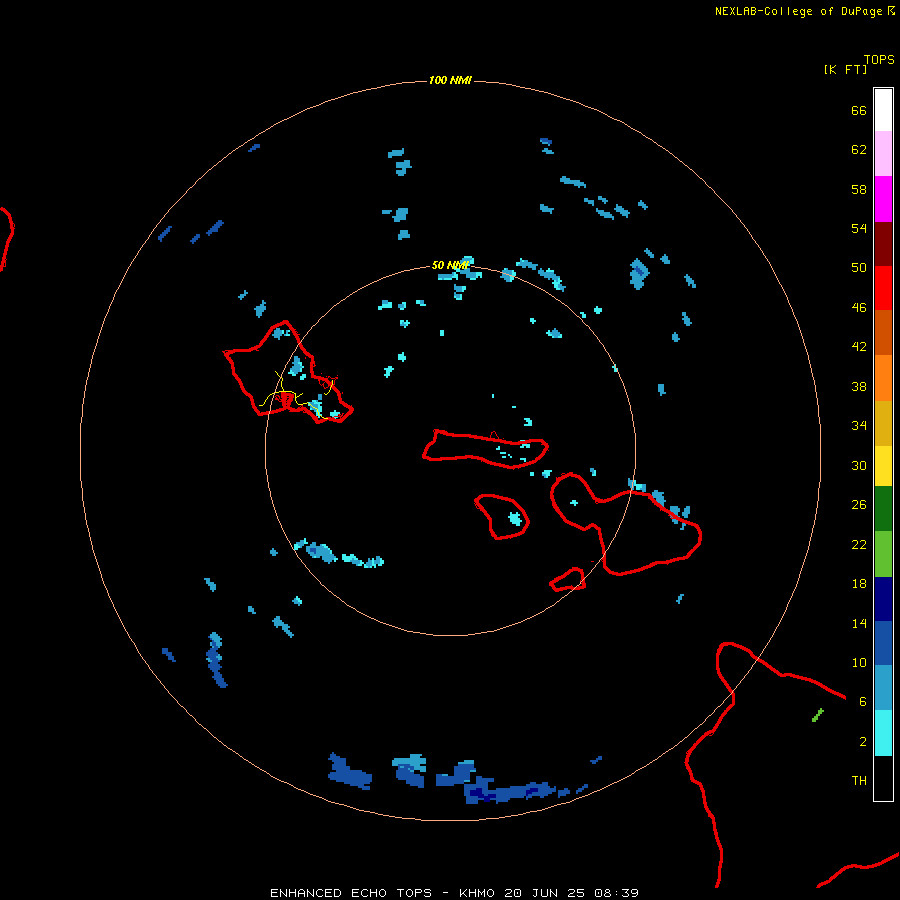
Task: Click the Molokai island outline
Action: point(485,449)
